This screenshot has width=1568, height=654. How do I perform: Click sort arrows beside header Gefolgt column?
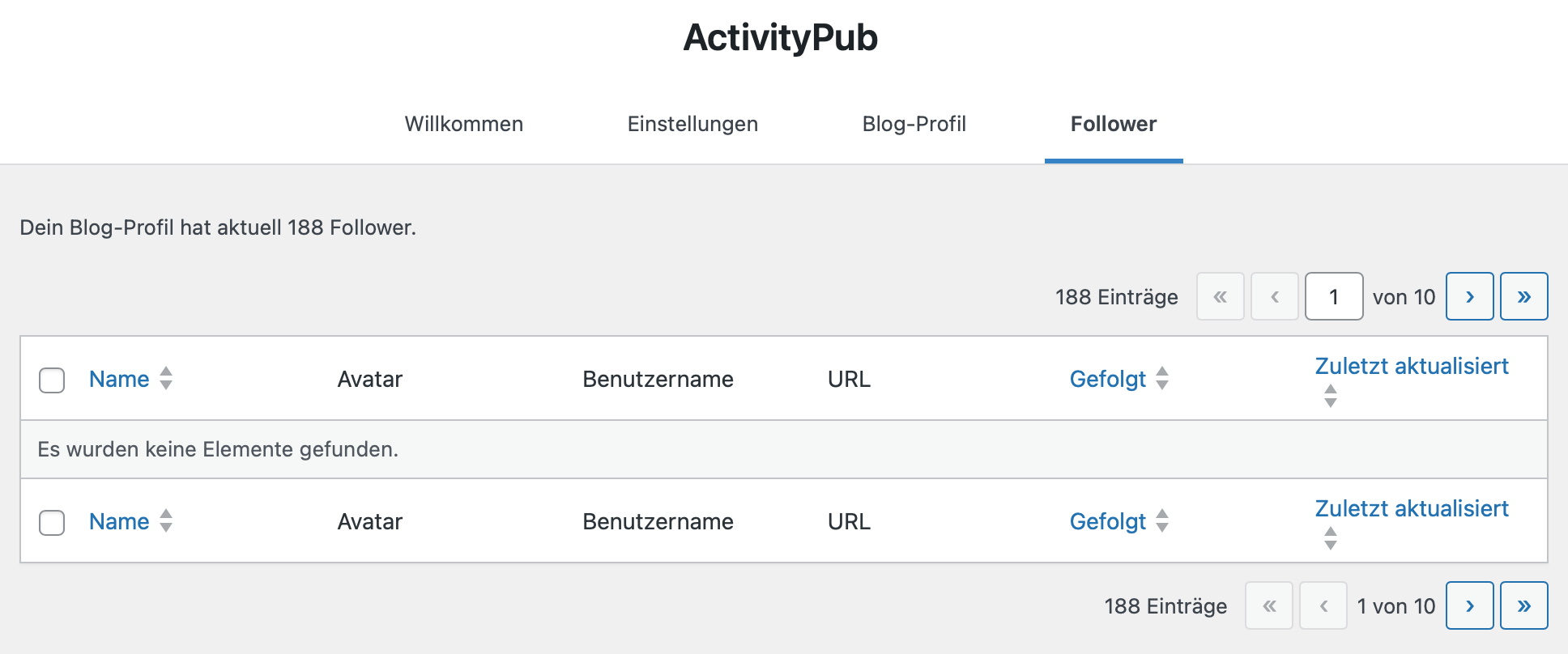(1162, 378)
